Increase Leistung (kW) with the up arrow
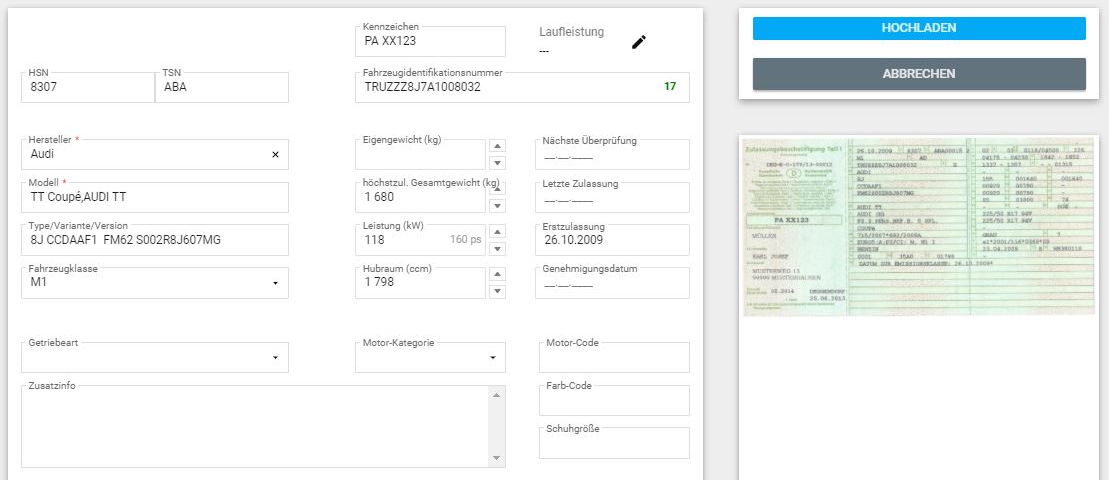1109x480 pixels. 498,231
